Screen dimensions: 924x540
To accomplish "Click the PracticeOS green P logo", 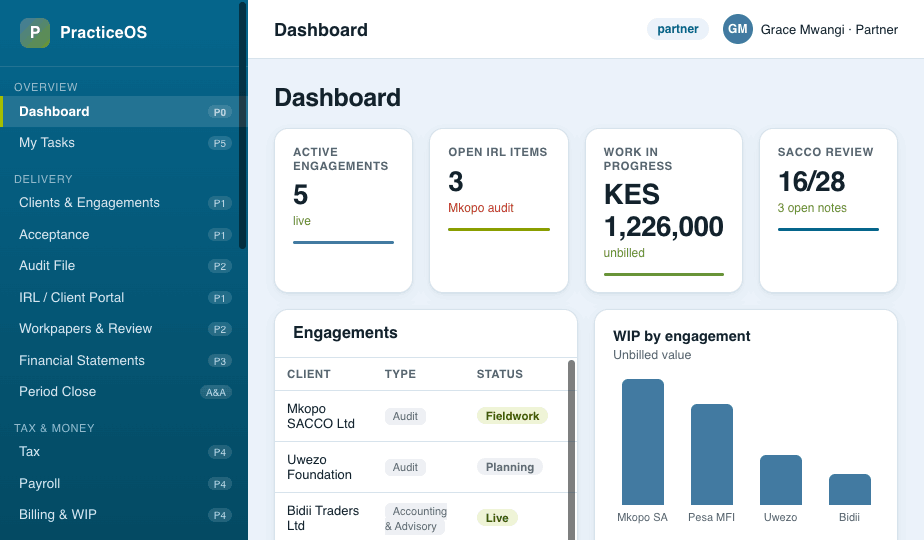I will [x=35, y=32].
